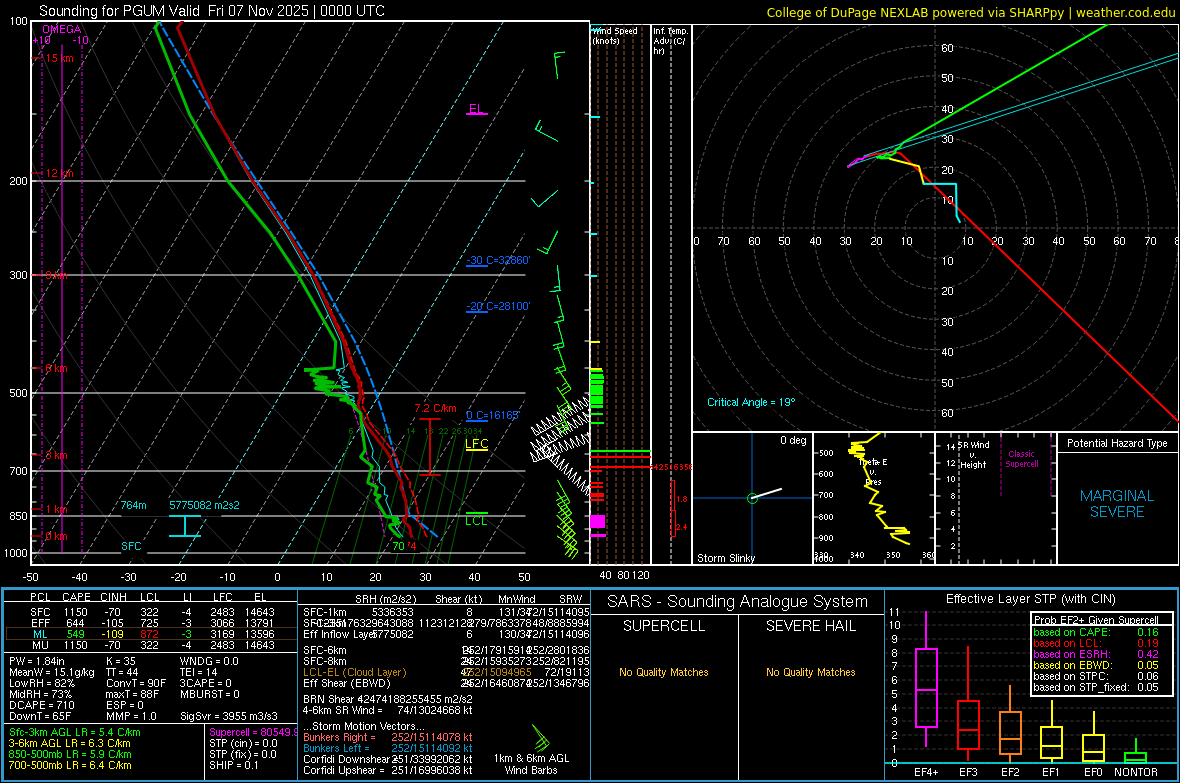The height and width of the screenshot is (783, 1180).
Task: Click the 'based on ESRH' probability row
Action: point(1096,654)
